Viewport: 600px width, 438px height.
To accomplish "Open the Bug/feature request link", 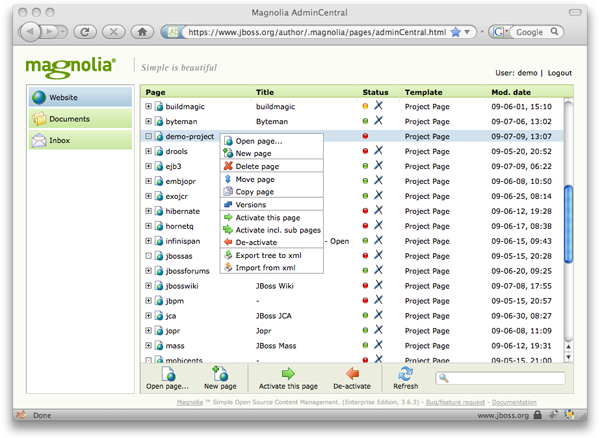I will click(455, 402).
